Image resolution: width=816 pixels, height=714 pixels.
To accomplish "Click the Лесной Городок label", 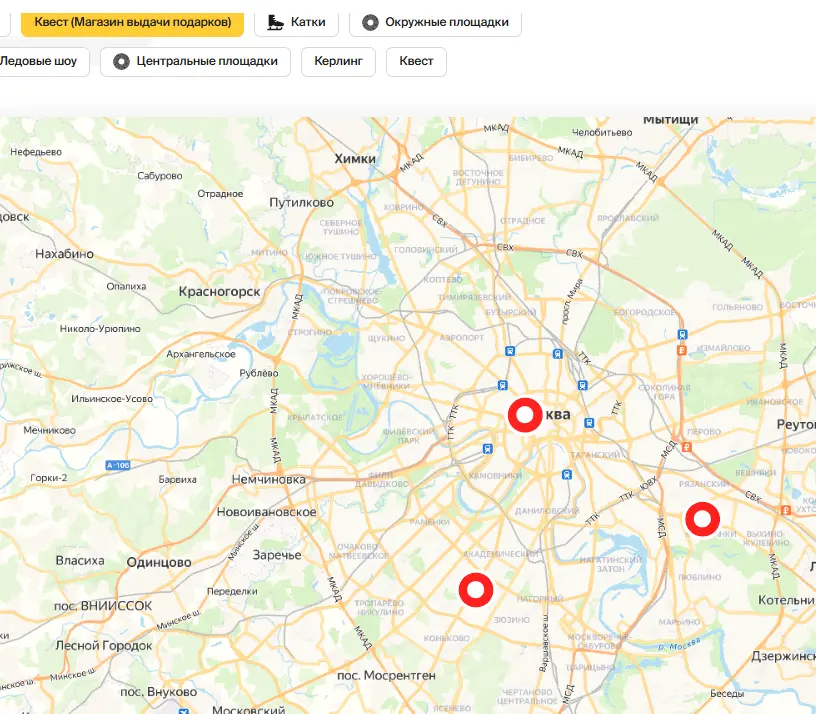I will click(x=104, y=646).
